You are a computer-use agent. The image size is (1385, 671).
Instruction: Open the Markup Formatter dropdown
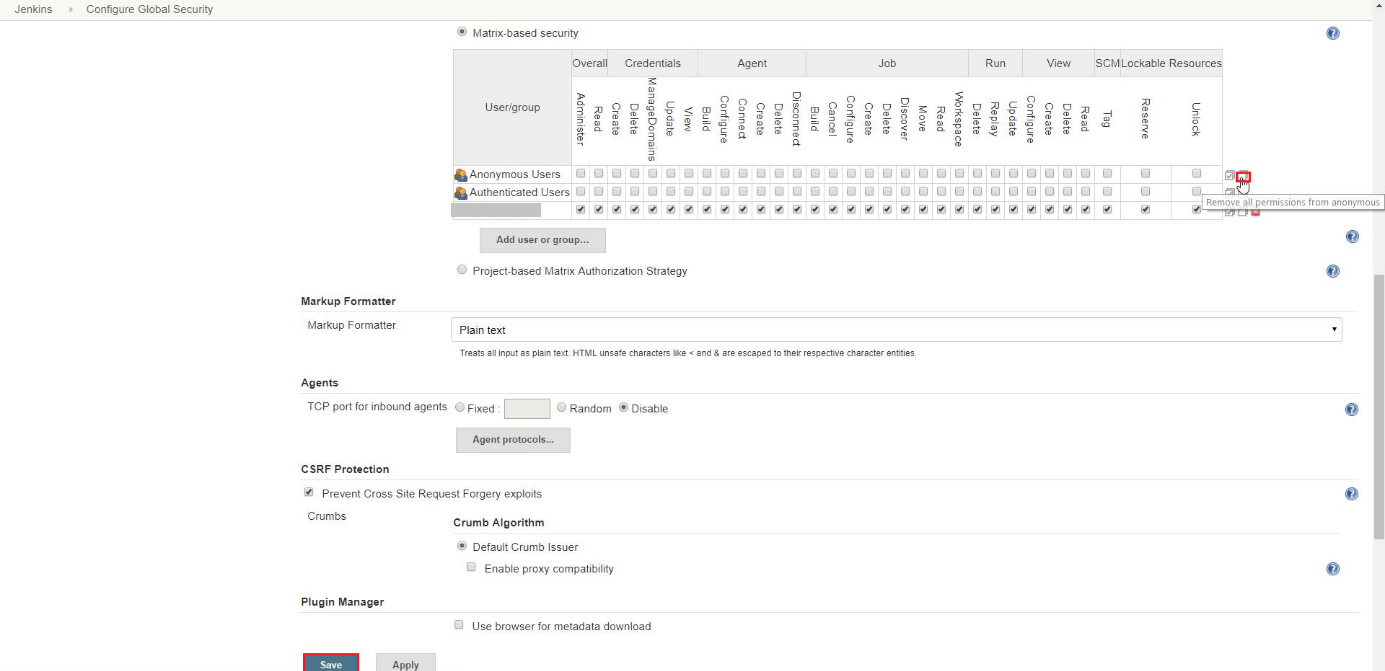pos(896,330)
